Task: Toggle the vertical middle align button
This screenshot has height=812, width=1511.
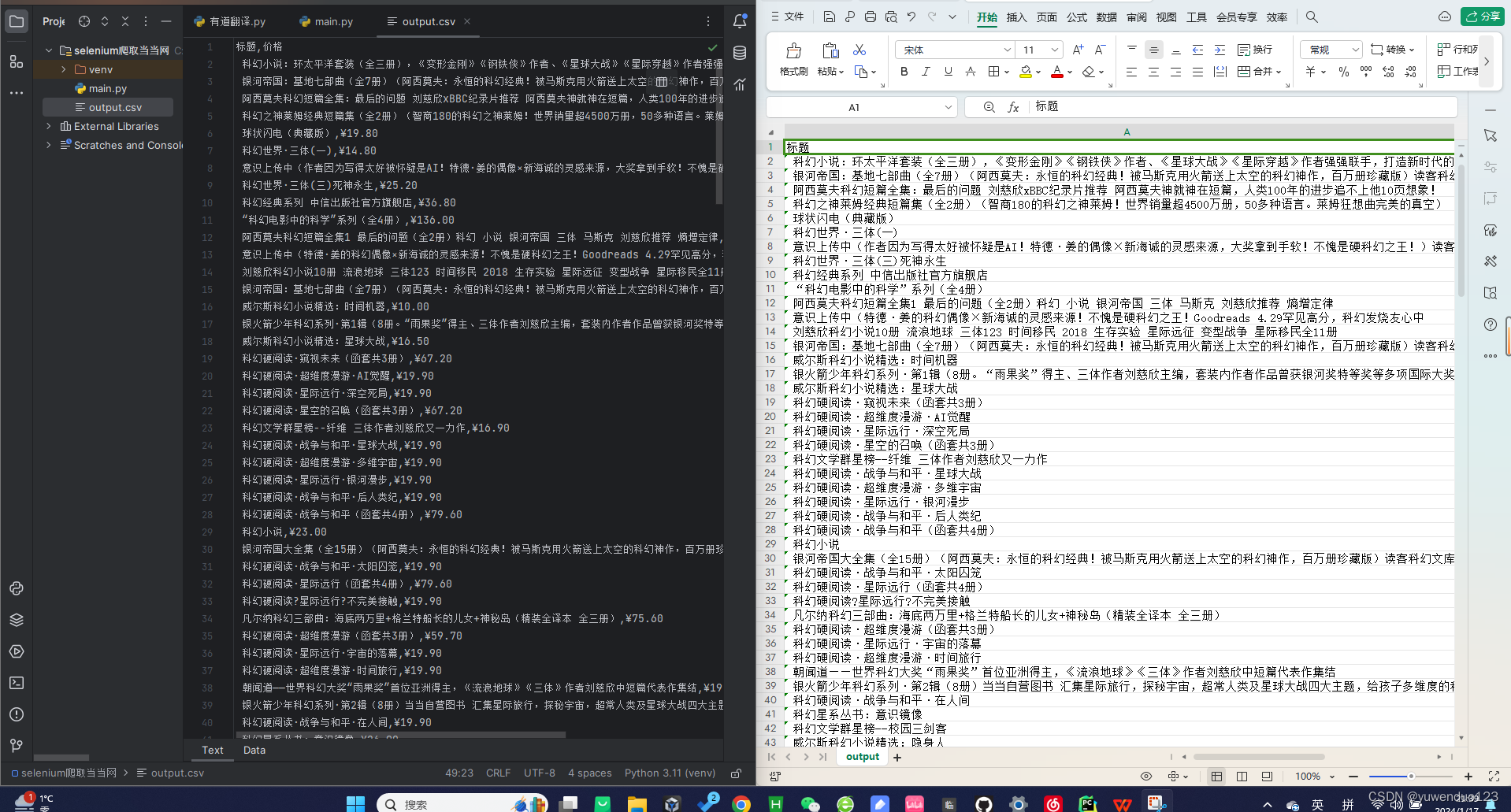Action: click(1153, 50)
